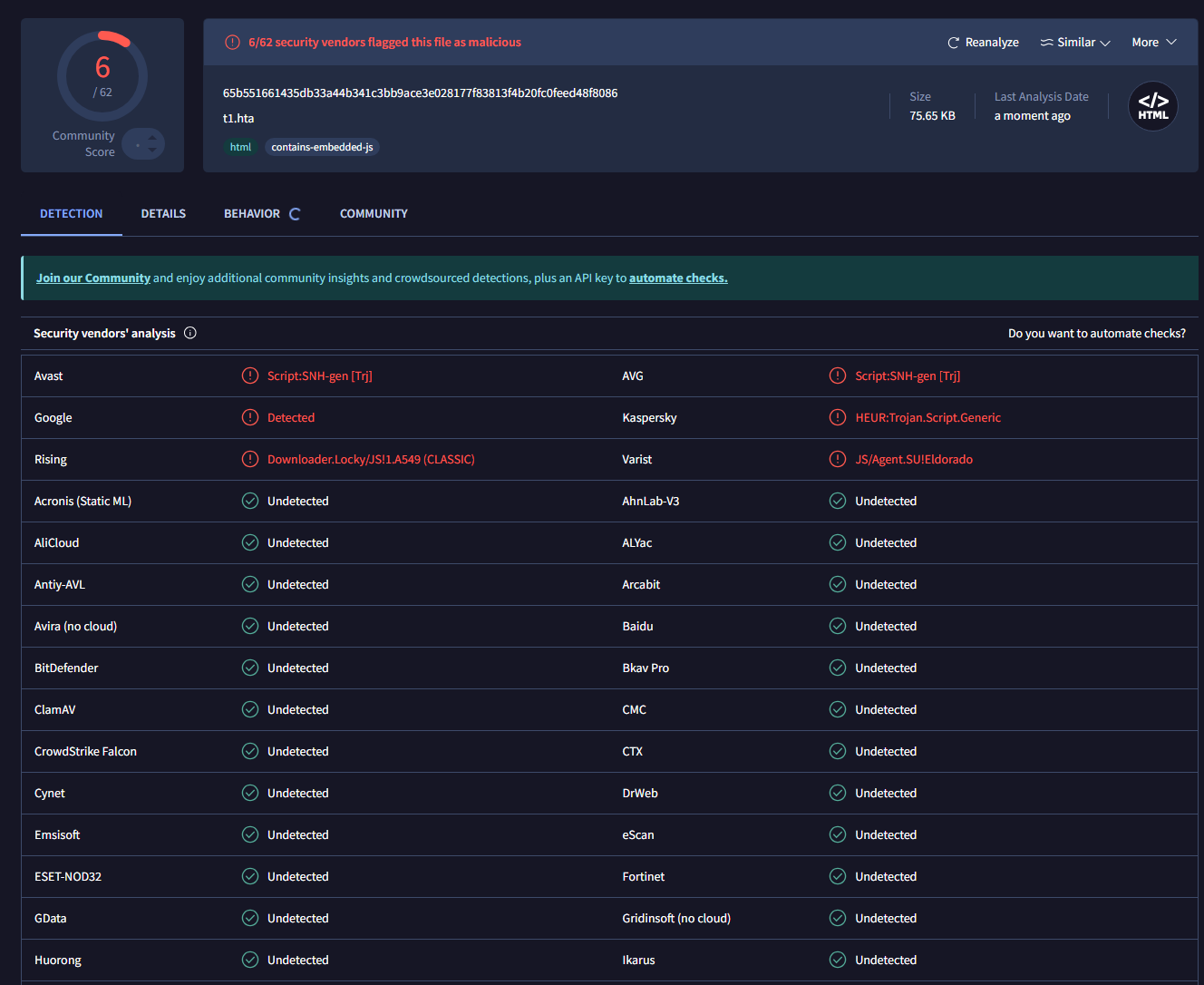Image resolution: width=1204 pixels, height=985 pixels.
Task: Click the 'Emsisoft' vendor name
Action: tap(57, 835)
